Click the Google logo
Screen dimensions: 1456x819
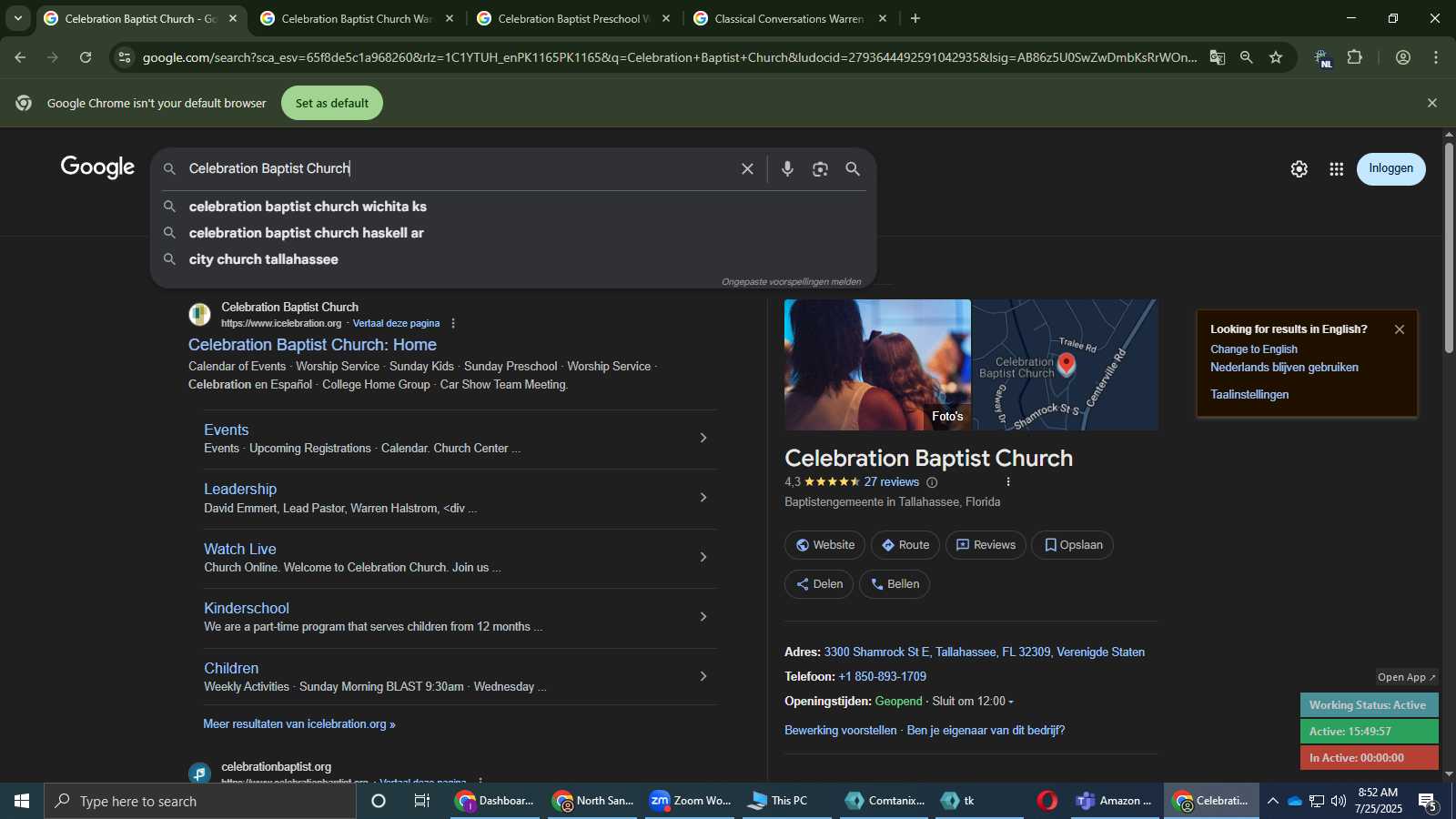pyautogui.click(x=98, y=167)
